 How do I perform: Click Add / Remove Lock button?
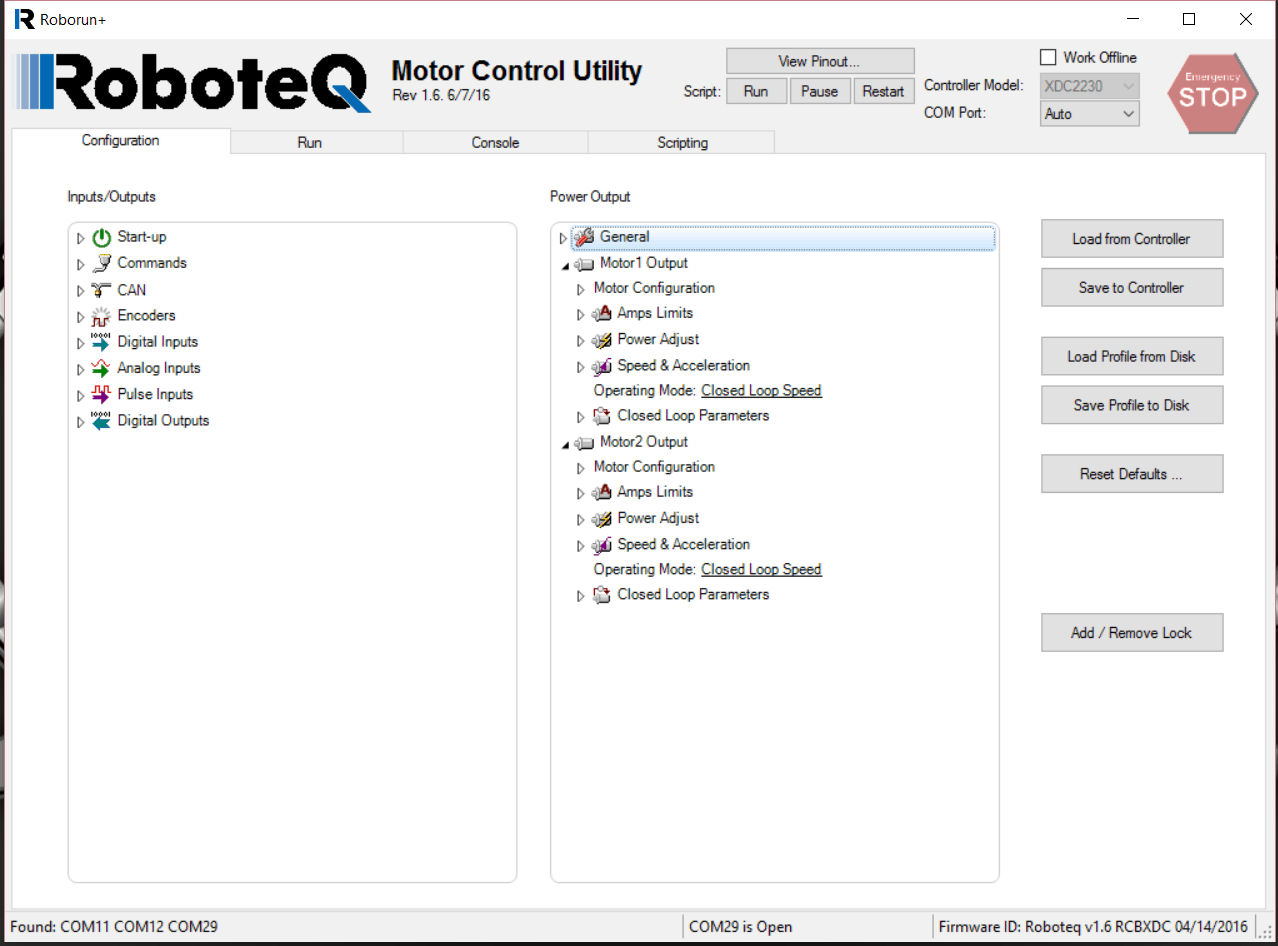tap(1132, 633)
